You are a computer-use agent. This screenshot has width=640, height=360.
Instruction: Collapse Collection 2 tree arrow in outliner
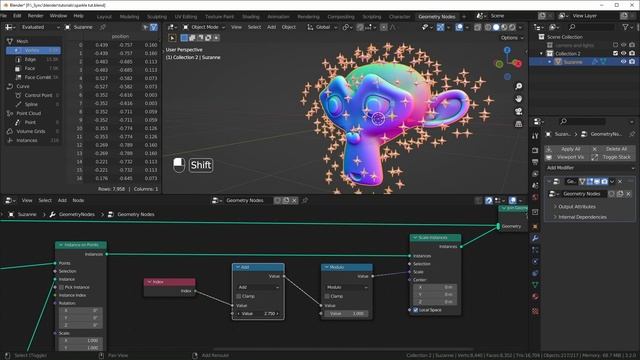tap(542, 53)
